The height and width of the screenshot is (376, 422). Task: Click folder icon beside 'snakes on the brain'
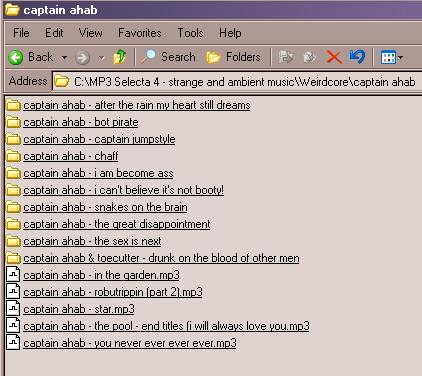[13, 207]
